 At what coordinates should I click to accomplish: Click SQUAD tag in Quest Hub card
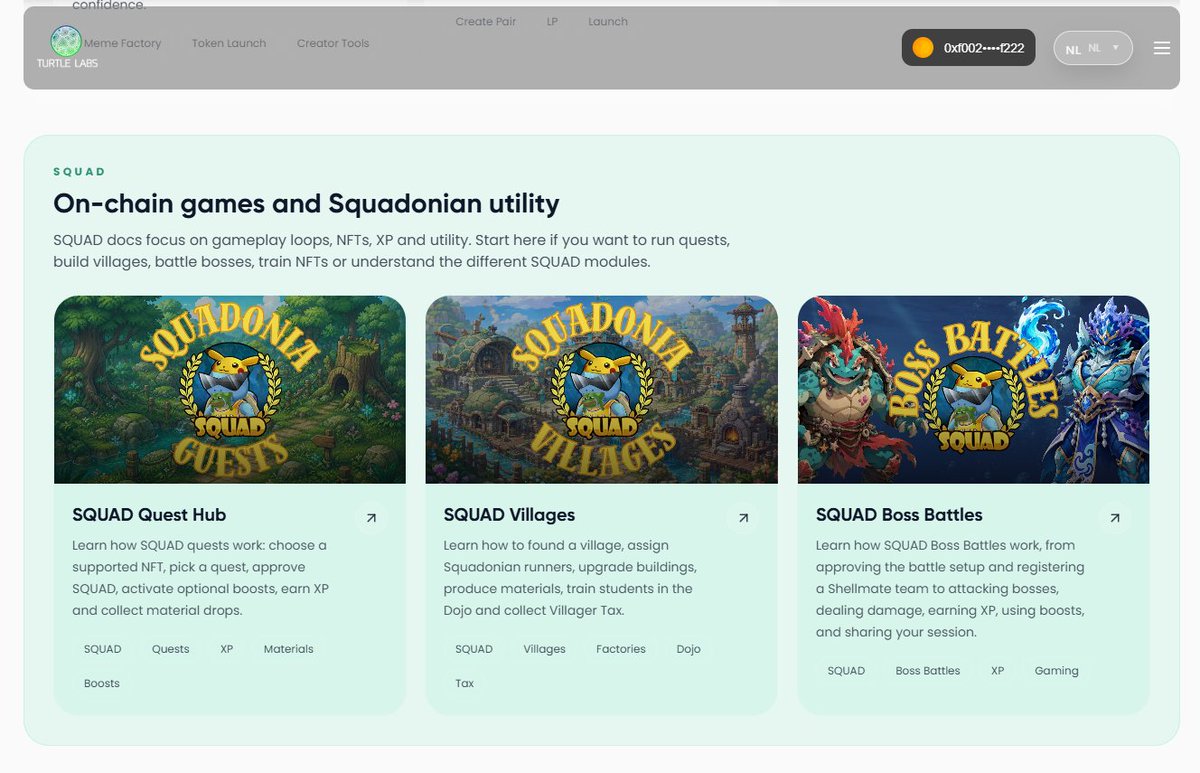[x=103, y=649]
